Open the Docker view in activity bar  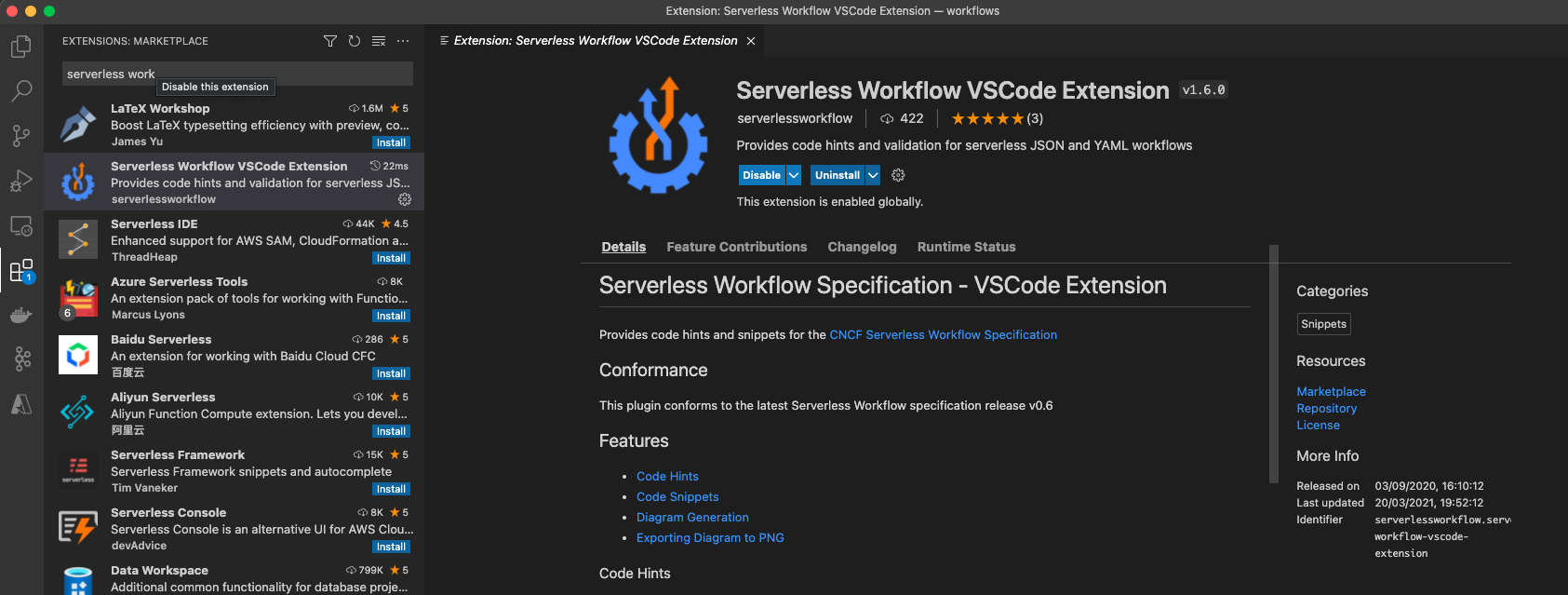click(x=20, y=315)
